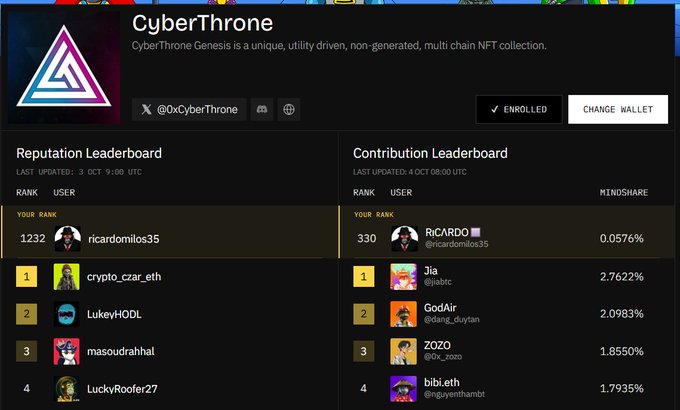Select username masoudrahhal
This screenshot has width=680, height=410.
pos(121,351)
